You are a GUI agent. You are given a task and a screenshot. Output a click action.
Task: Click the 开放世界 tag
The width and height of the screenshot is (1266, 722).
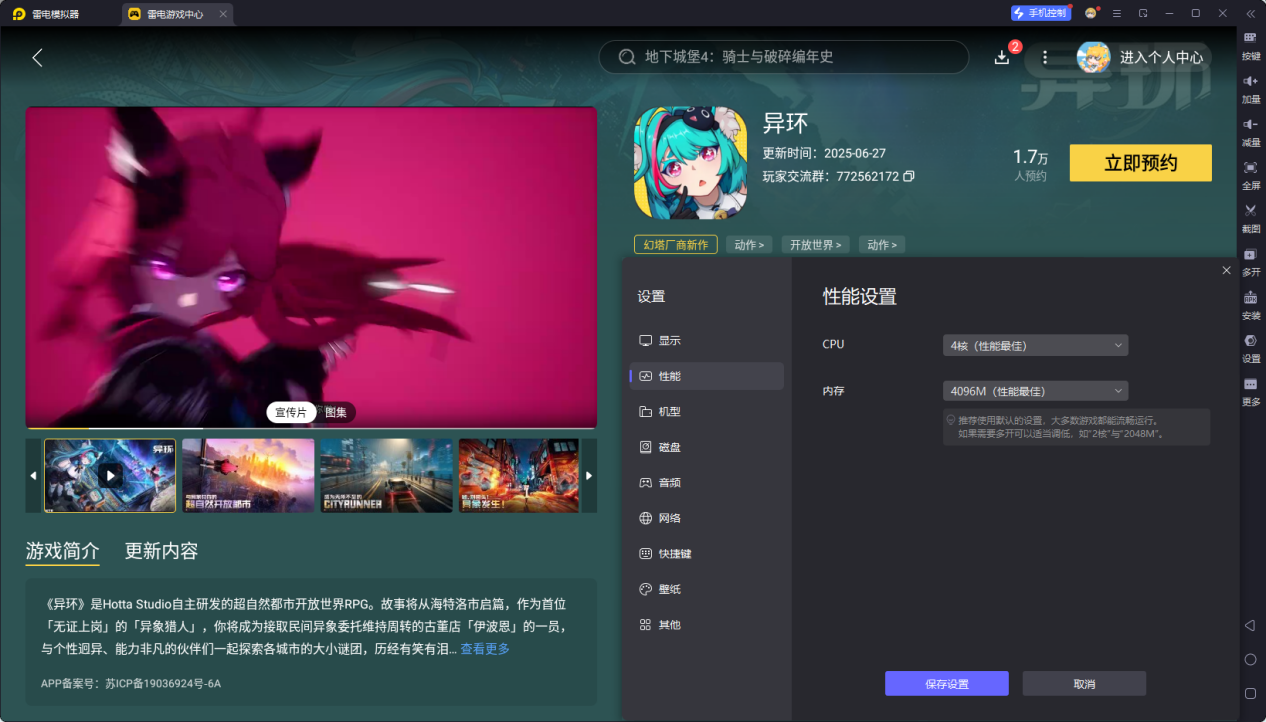pos(815,245)
